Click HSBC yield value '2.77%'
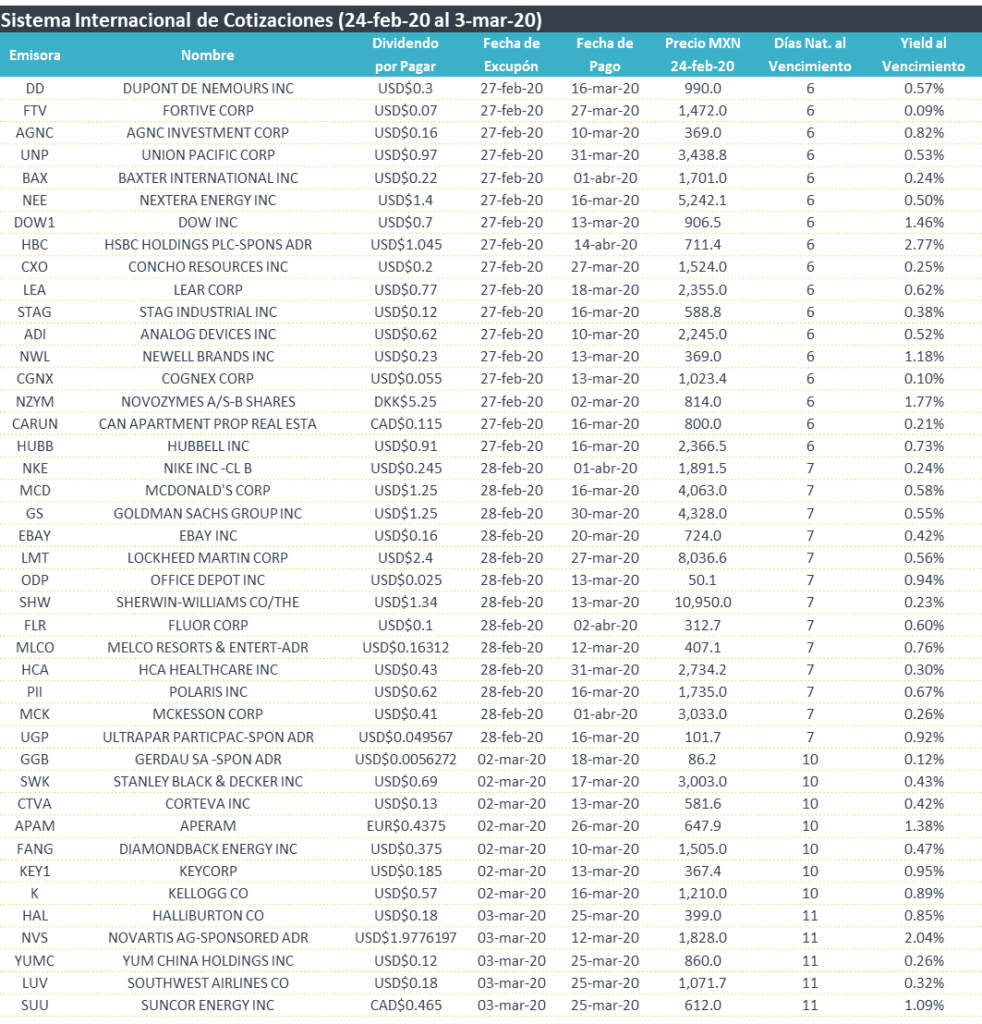 [924, 244]
